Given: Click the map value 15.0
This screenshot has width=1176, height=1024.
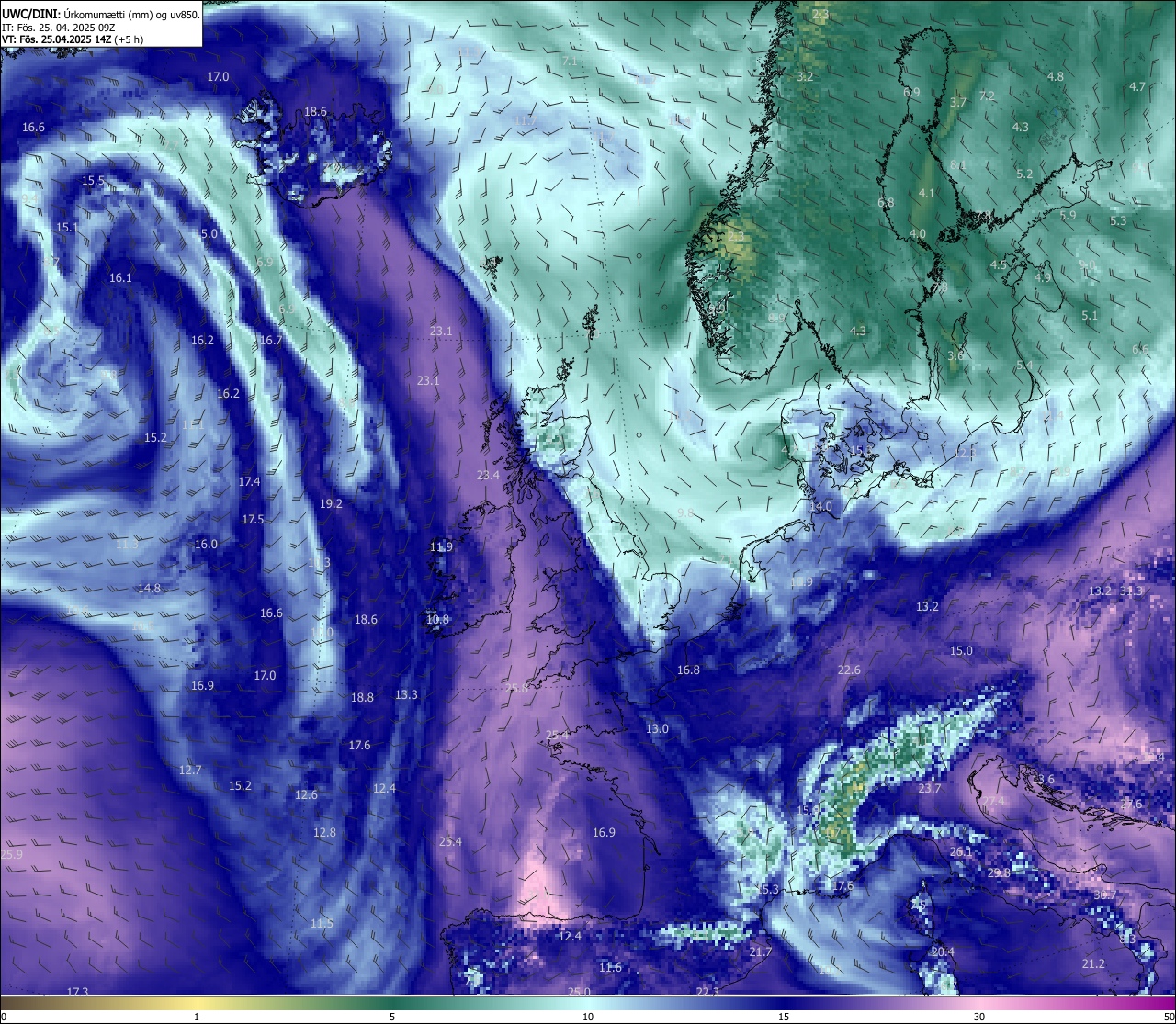Looking at the screenshot, I should click(960, 651).
